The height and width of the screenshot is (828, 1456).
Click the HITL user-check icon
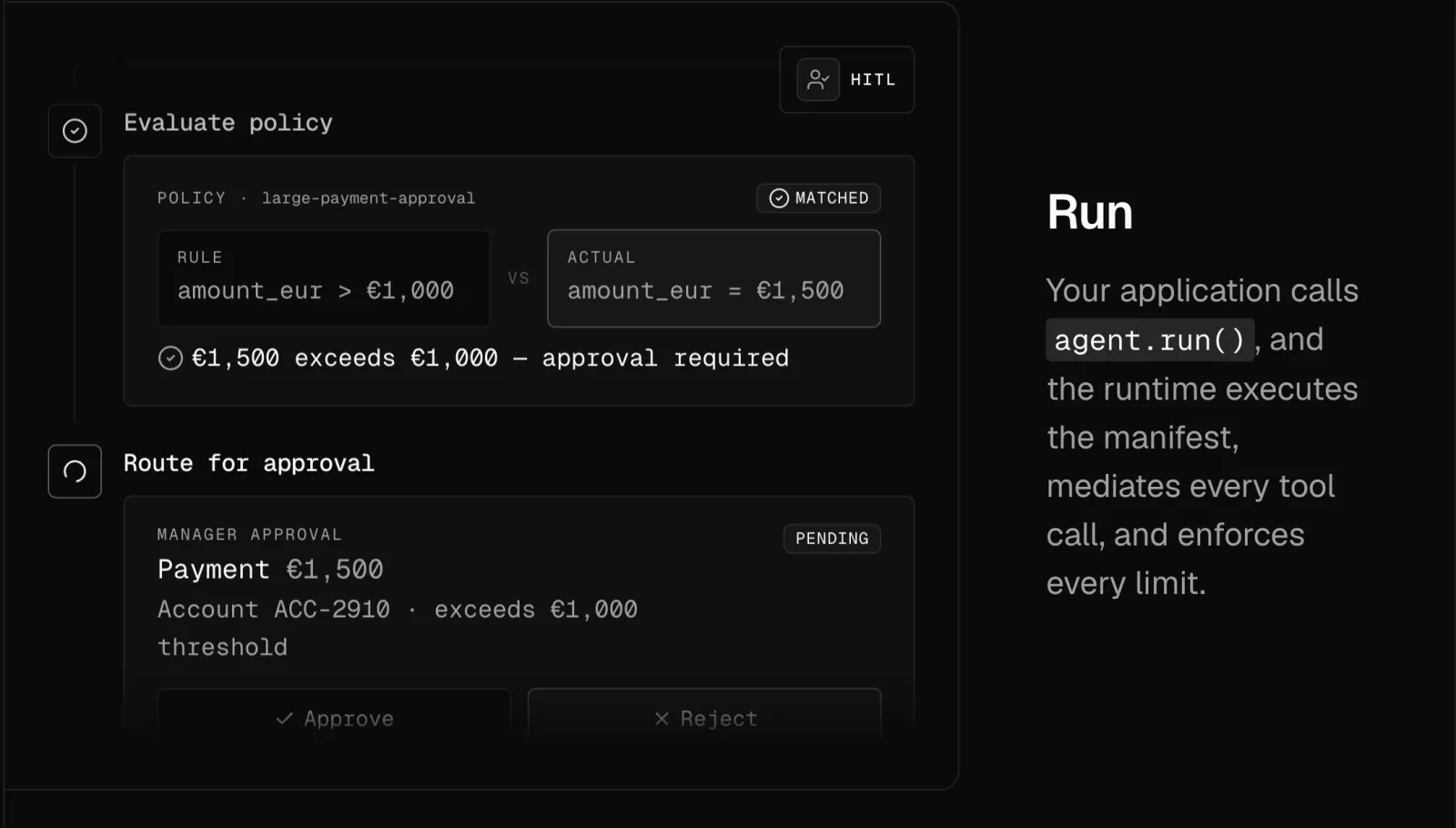[x=818, y=80]
